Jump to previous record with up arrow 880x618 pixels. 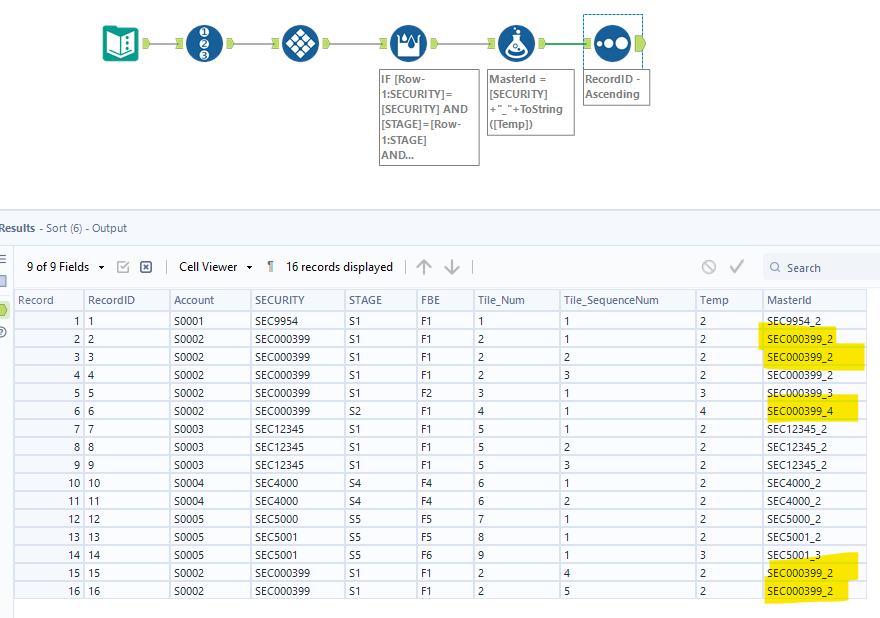point(424,267)
